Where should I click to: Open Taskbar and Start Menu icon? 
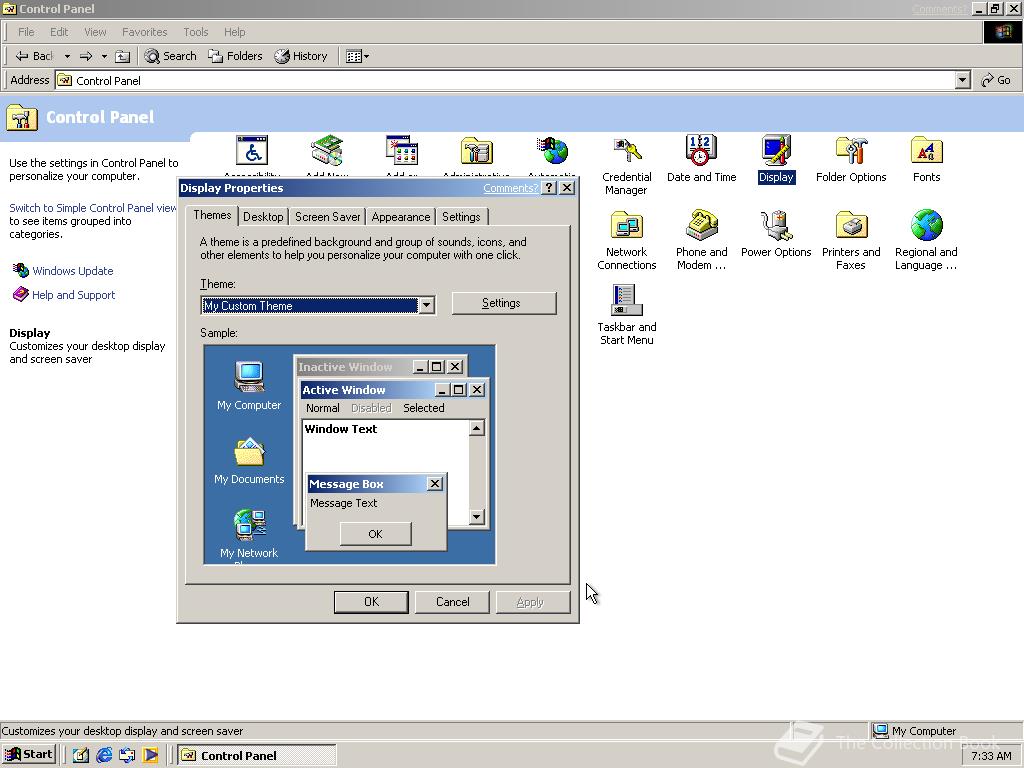click(x=626, y=315)
